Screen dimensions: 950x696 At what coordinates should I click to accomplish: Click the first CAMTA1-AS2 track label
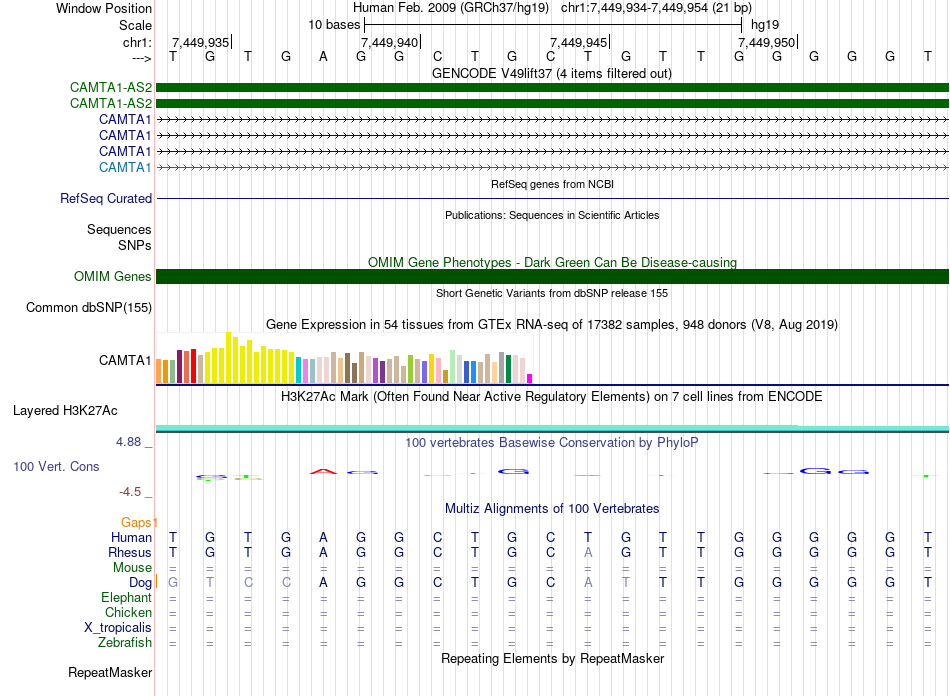point(111,88)
